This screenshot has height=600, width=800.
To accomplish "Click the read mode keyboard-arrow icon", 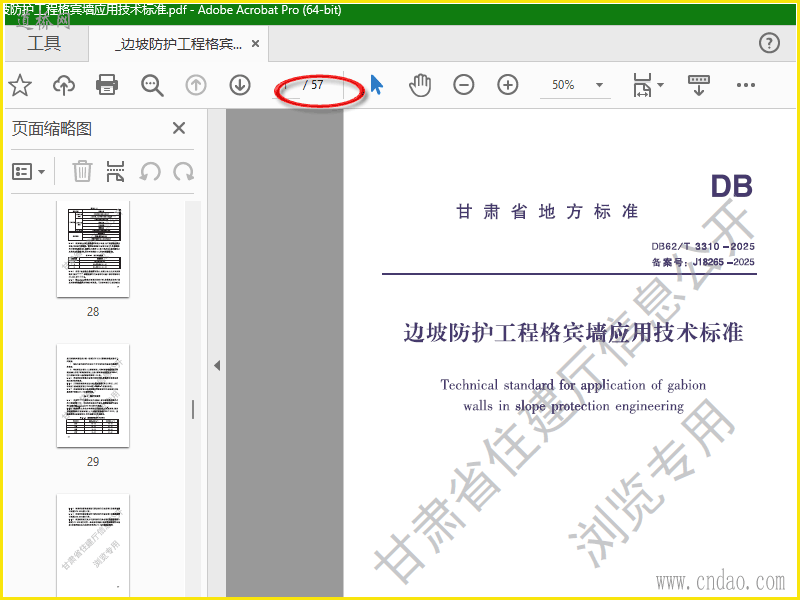I will point(699,85).
